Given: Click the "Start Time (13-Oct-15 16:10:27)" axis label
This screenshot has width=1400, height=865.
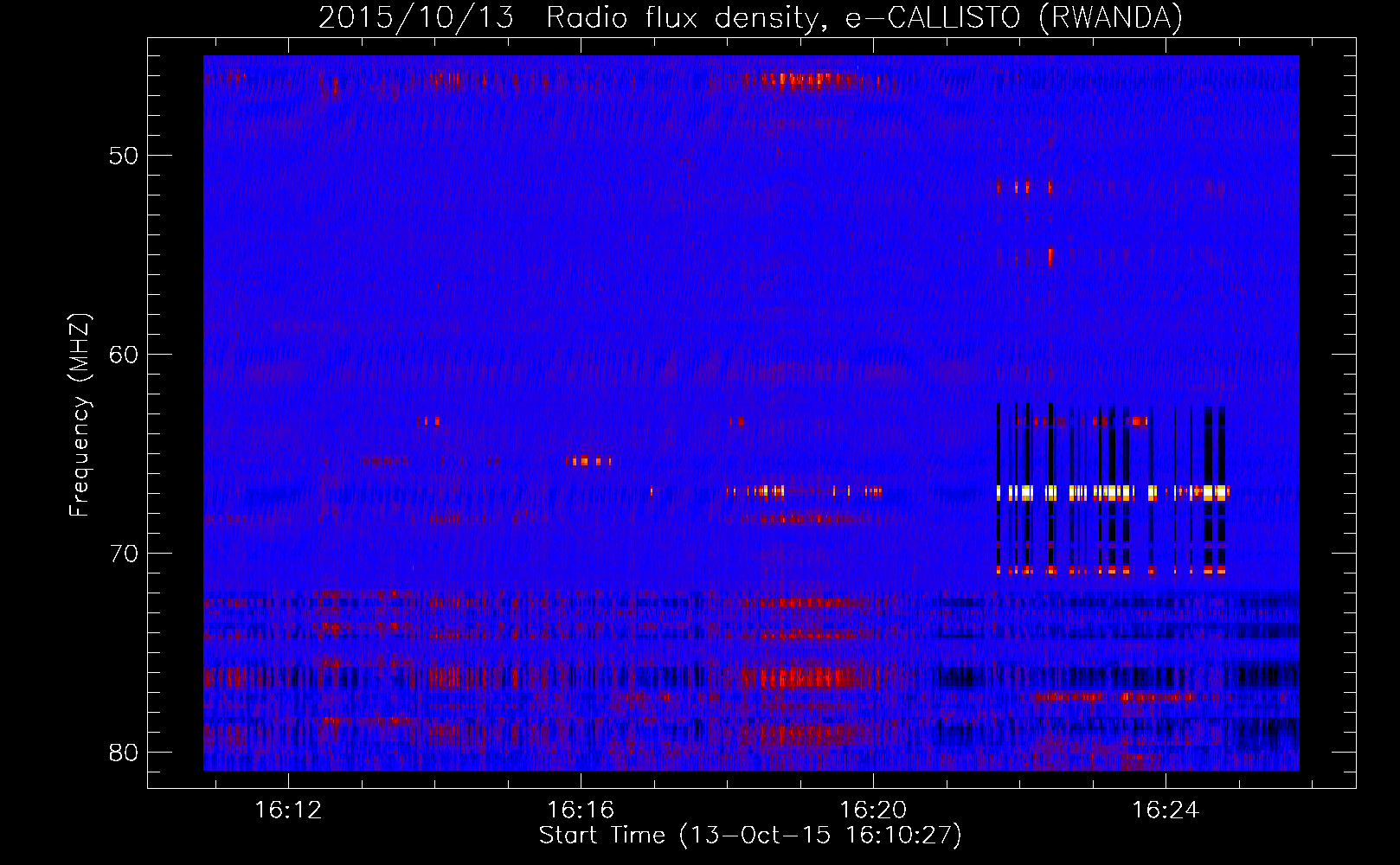Looking at the screenshot, I should pyautogui.click(x=750, y=836).
